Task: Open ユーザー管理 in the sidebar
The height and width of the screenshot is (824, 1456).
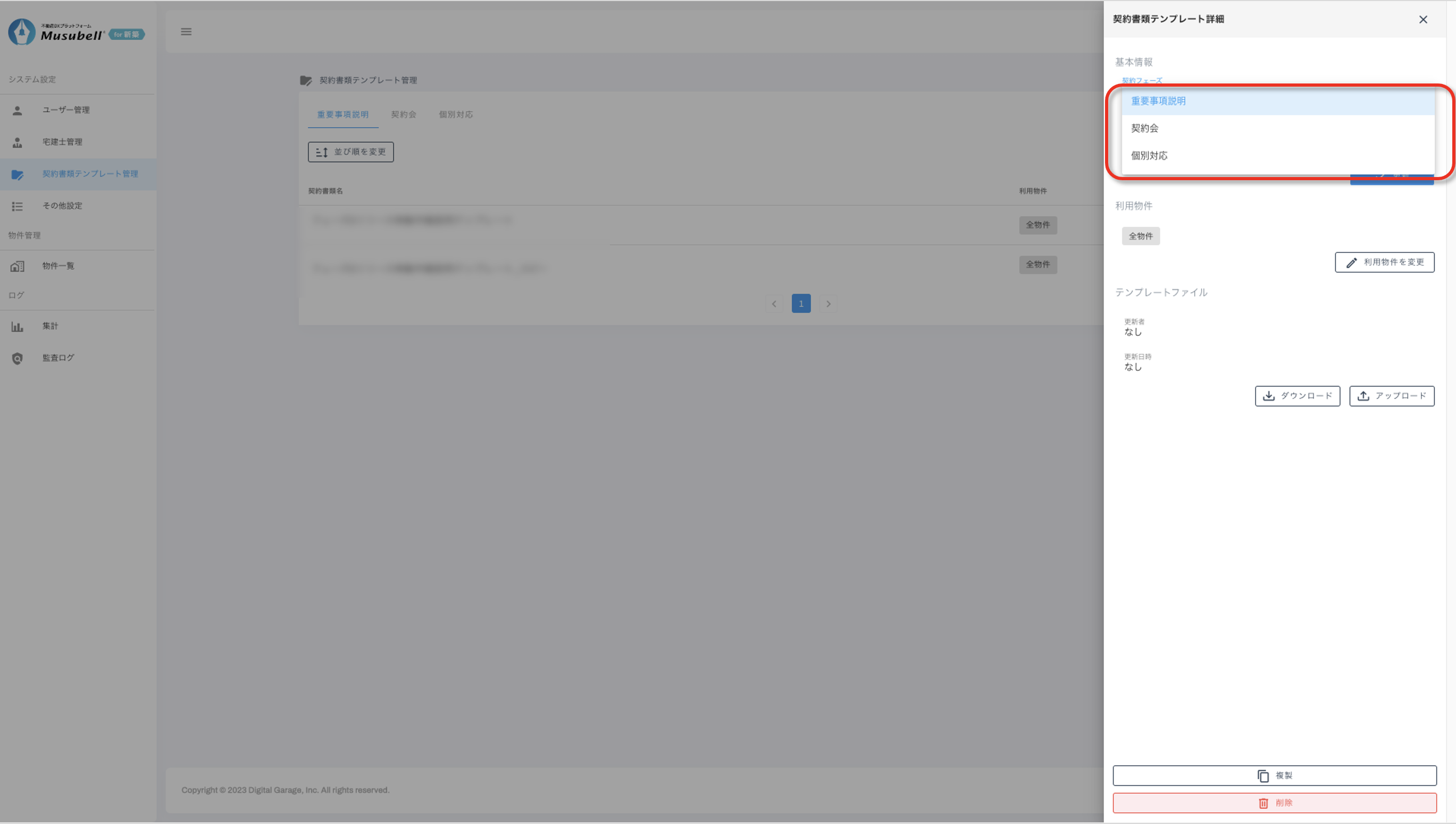Action: click(x=65, y=110)
